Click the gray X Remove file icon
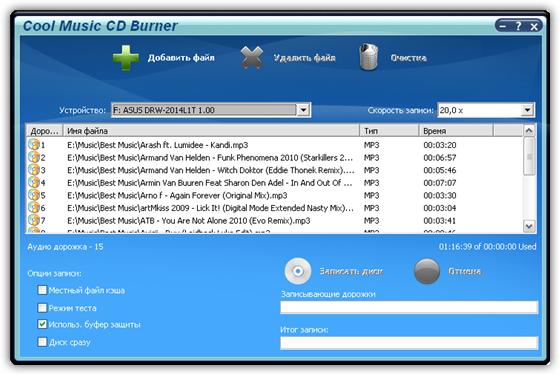 coord(252,58)
